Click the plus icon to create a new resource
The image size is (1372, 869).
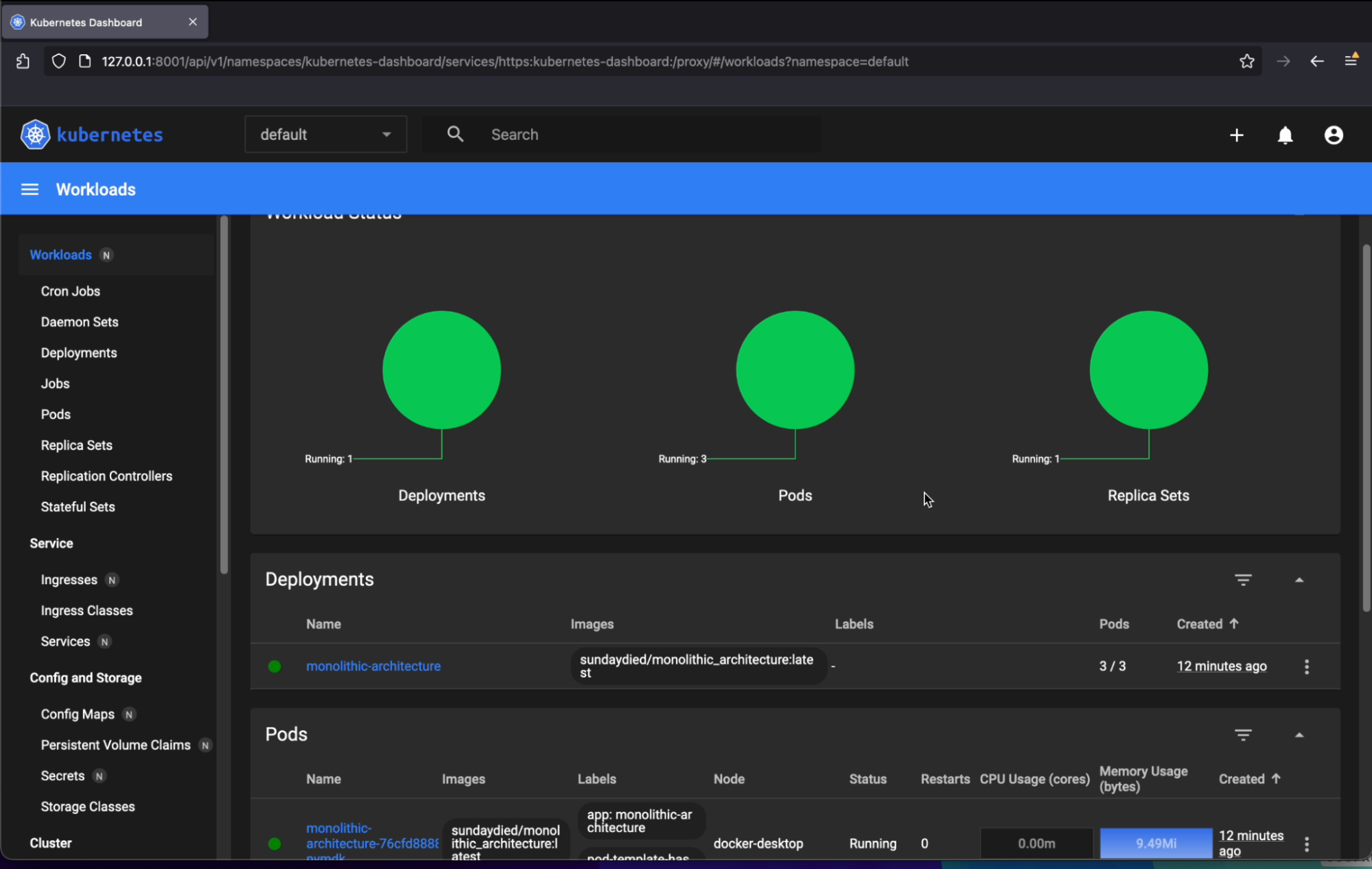[1237, 135]
